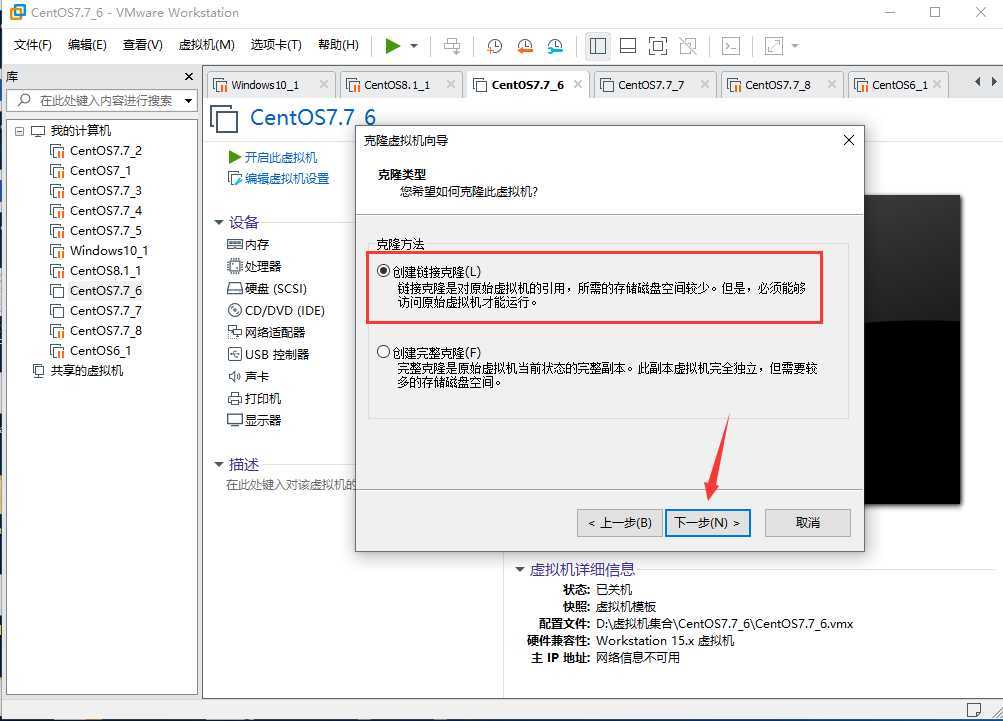Select the 内存 device row
The height and width of the screenshot is (721, 1003).
(249, 244)
